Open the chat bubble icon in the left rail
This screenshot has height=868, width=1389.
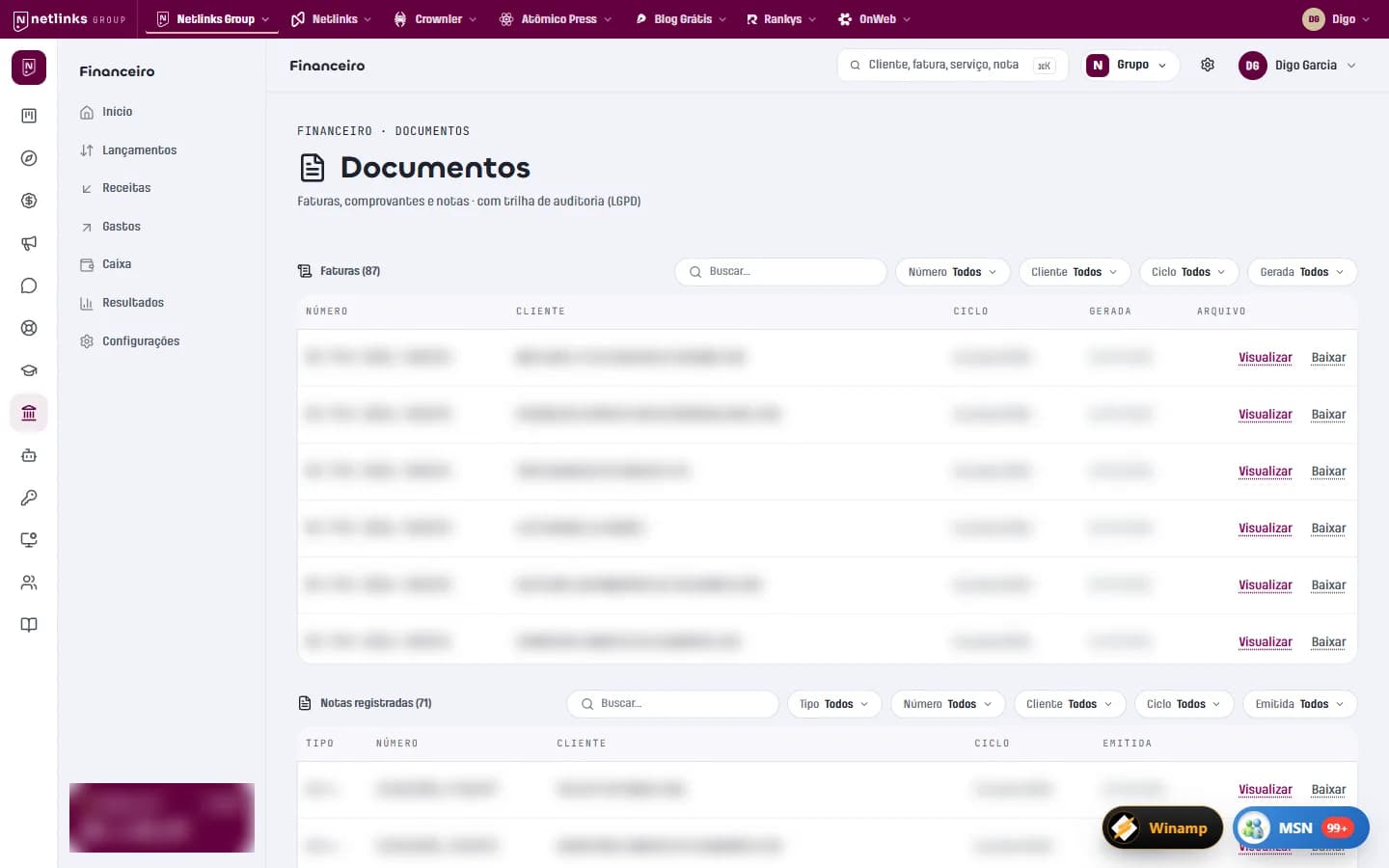pyautogui.click(x=29, y=285)
